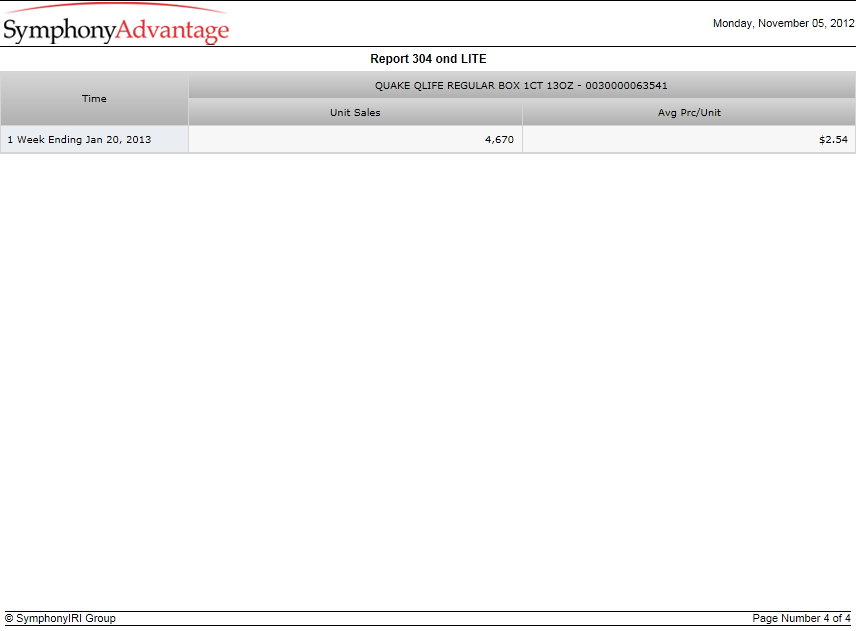
Task: Select the Time column header
Action: click(x=94, y=99)
